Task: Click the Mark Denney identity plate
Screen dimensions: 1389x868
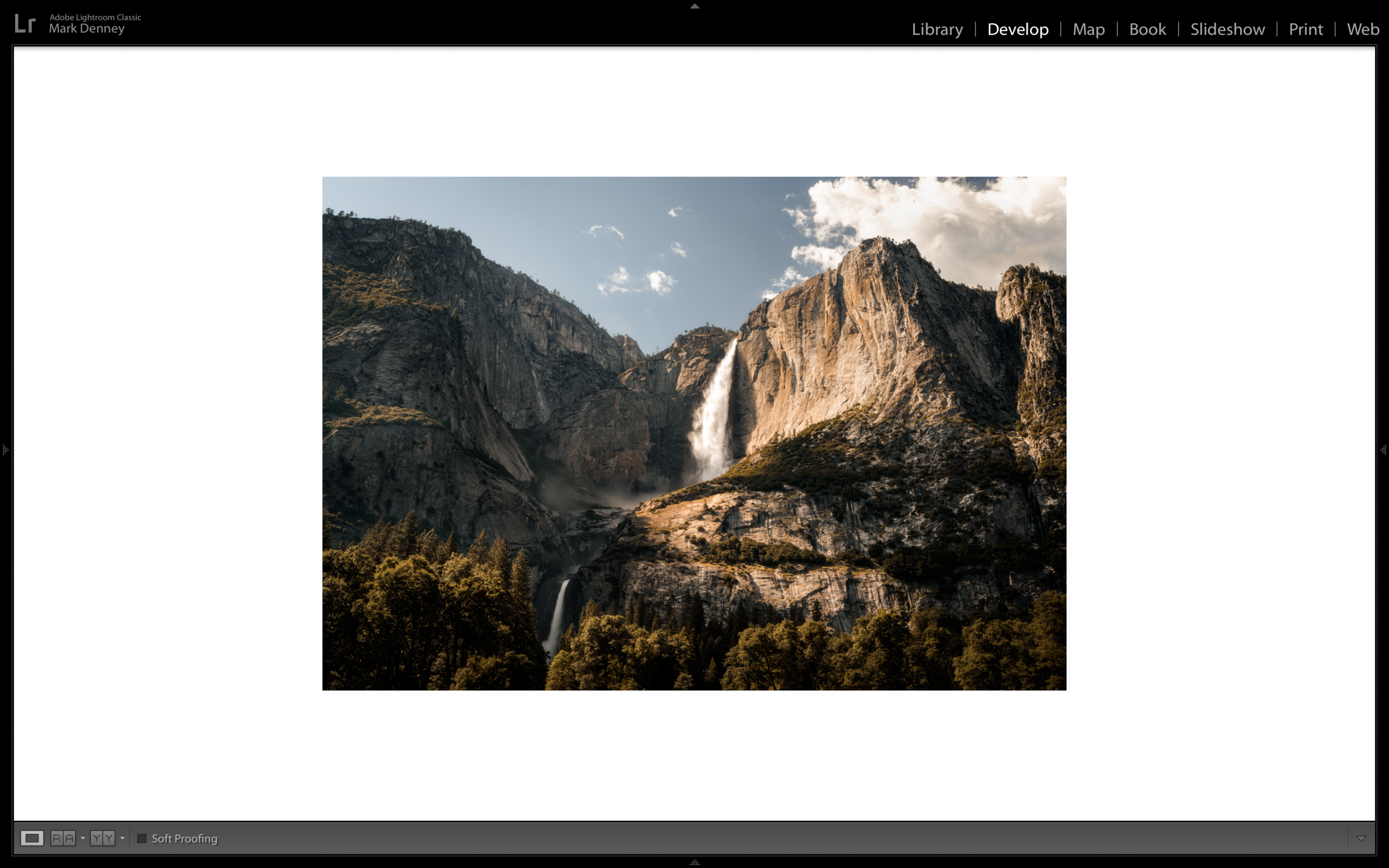Action: tap(86, 29)
